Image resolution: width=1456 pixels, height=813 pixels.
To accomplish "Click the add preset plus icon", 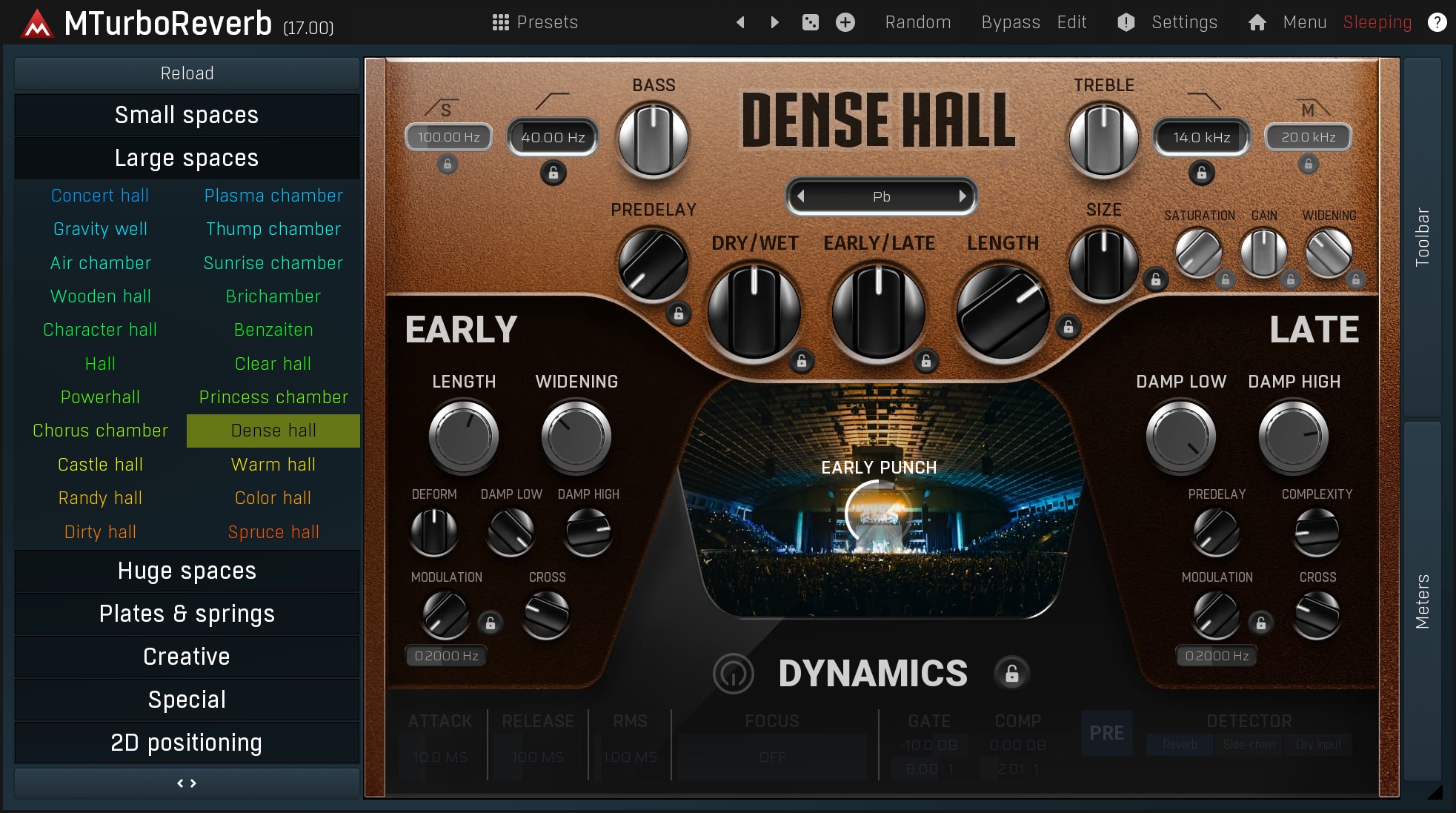I will point(845,22).
